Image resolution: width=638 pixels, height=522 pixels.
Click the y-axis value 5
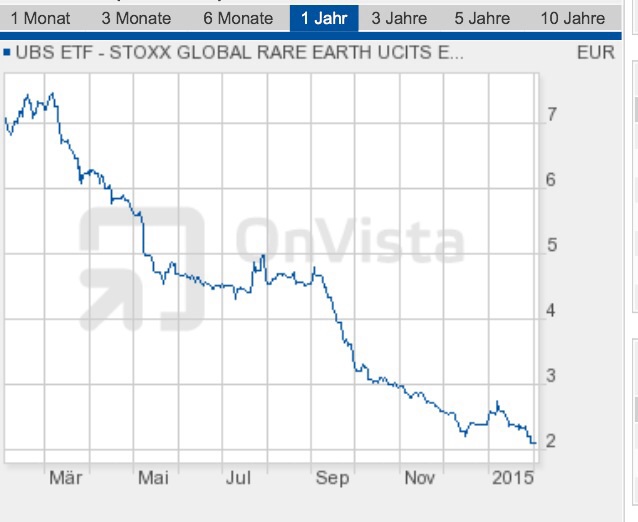552,245
